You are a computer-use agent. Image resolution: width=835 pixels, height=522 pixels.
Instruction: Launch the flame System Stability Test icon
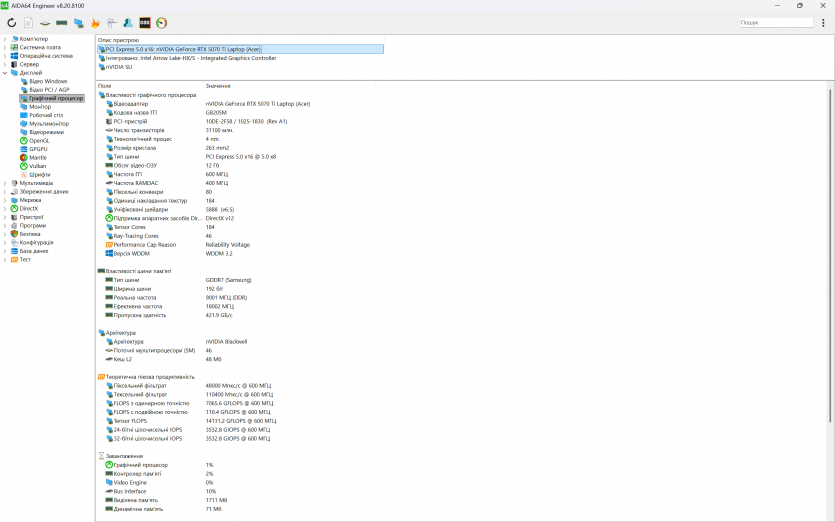[95, 22]
